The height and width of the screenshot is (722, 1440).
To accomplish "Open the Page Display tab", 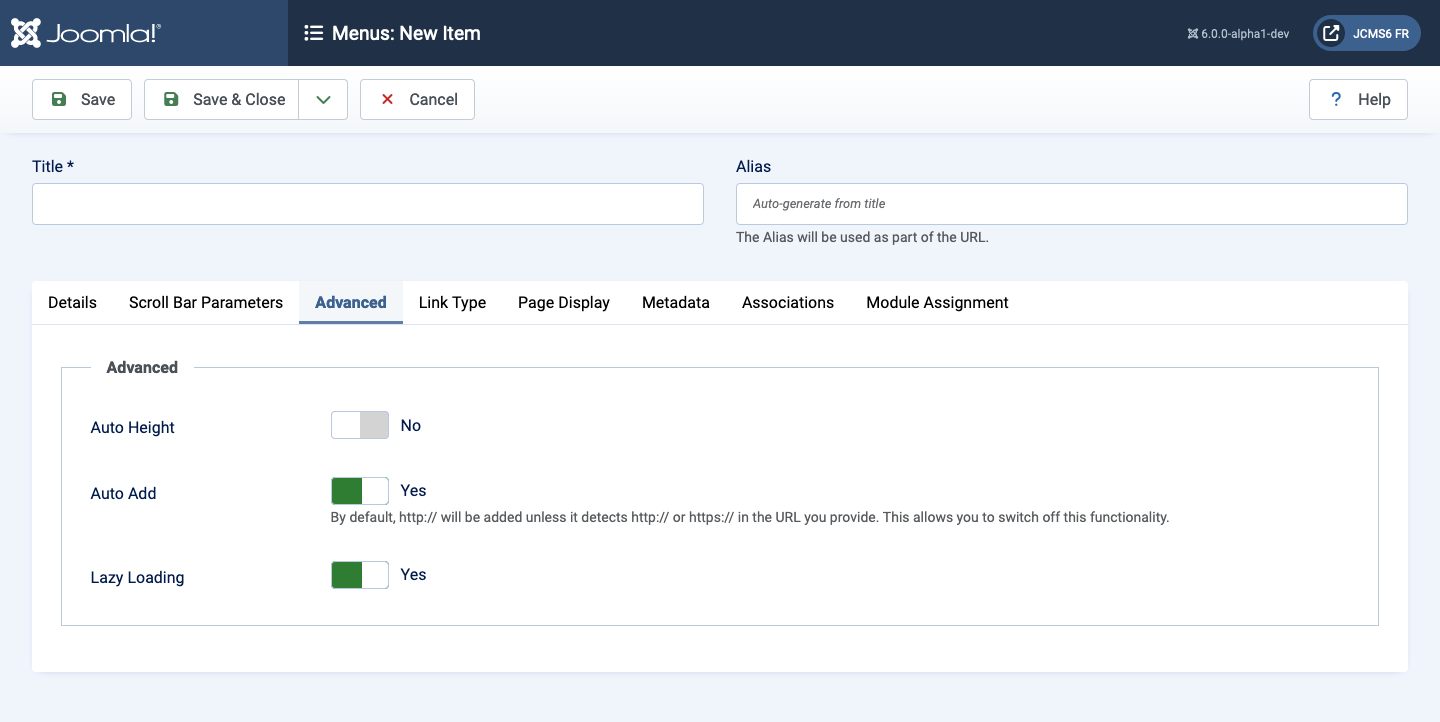I will (x=564, y=302).
